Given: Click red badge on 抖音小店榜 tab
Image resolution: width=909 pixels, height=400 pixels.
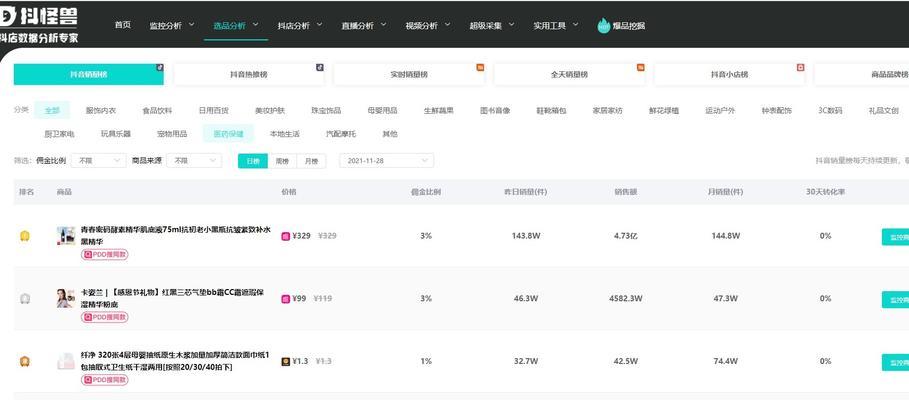Looking at the screenshot, I should click(x=801, y=67).
